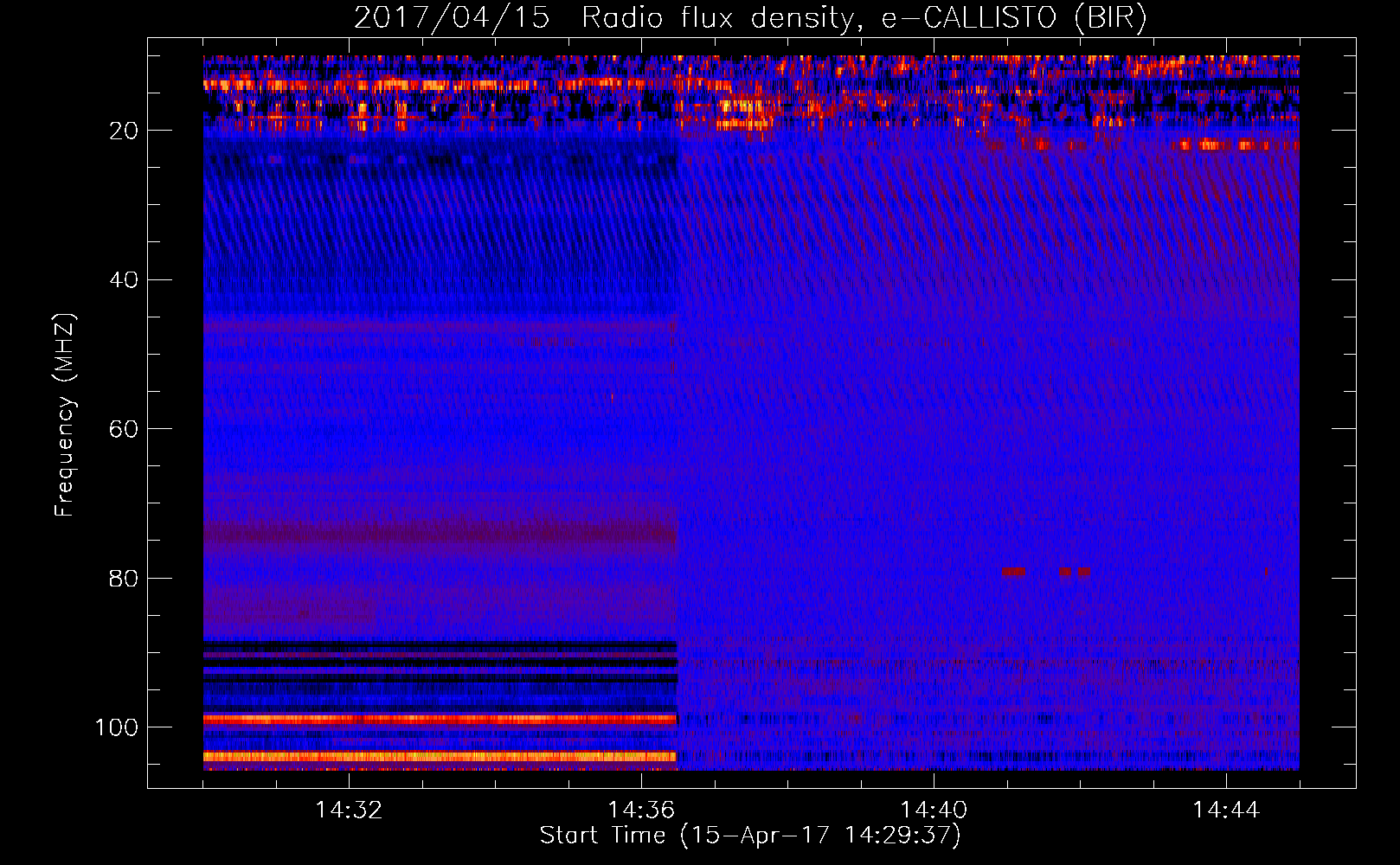Screen dimensions: 1400x865
Task: Click the 14:36 time tick label
Action: (x=641, y=811)
